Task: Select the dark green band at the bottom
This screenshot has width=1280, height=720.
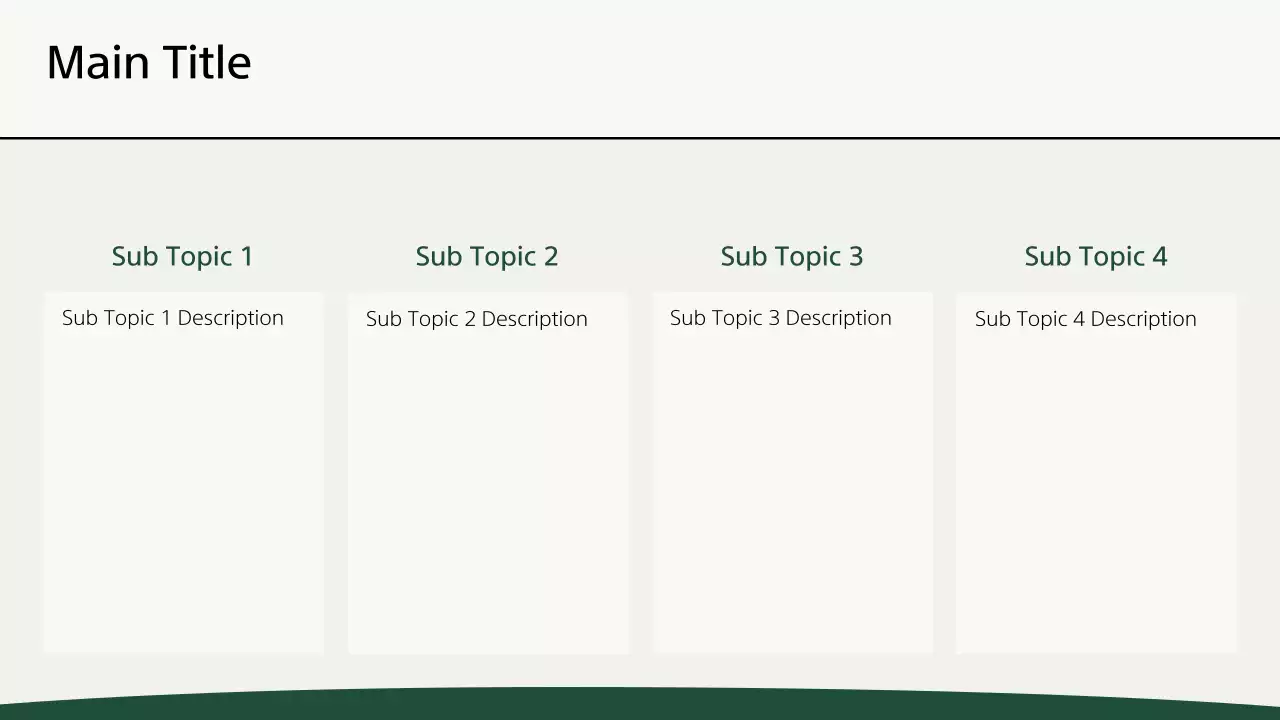Action: click(640, 705)
